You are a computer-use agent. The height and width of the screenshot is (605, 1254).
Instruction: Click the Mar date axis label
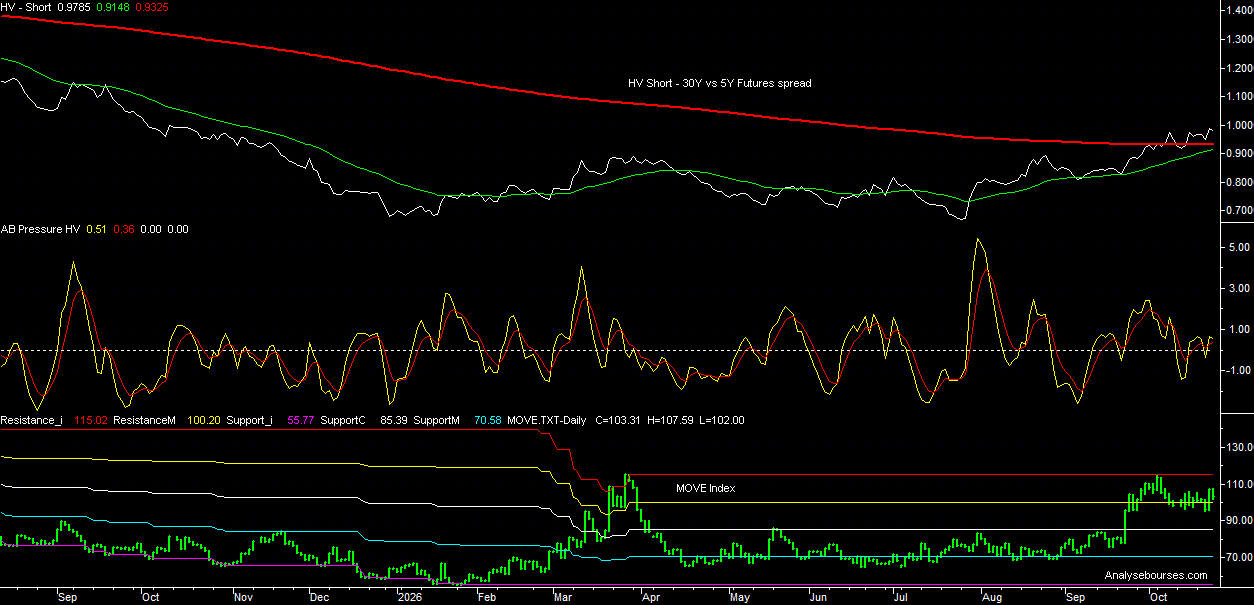pos(563,596)
